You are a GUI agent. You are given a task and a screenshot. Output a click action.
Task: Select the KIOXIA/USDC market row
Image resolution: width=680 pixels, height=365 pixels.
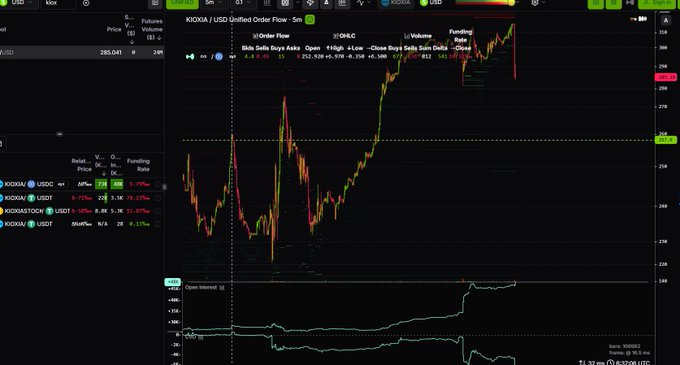pyautogui.click(x=82, y=184)
